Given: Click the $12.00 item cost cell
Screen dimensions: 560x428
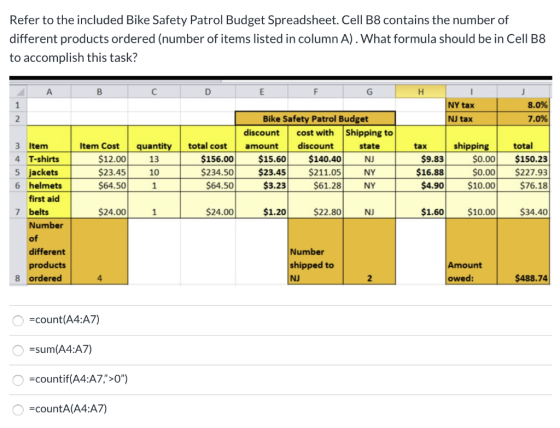Looking at the screenshot, I should (x=99, y=159).
